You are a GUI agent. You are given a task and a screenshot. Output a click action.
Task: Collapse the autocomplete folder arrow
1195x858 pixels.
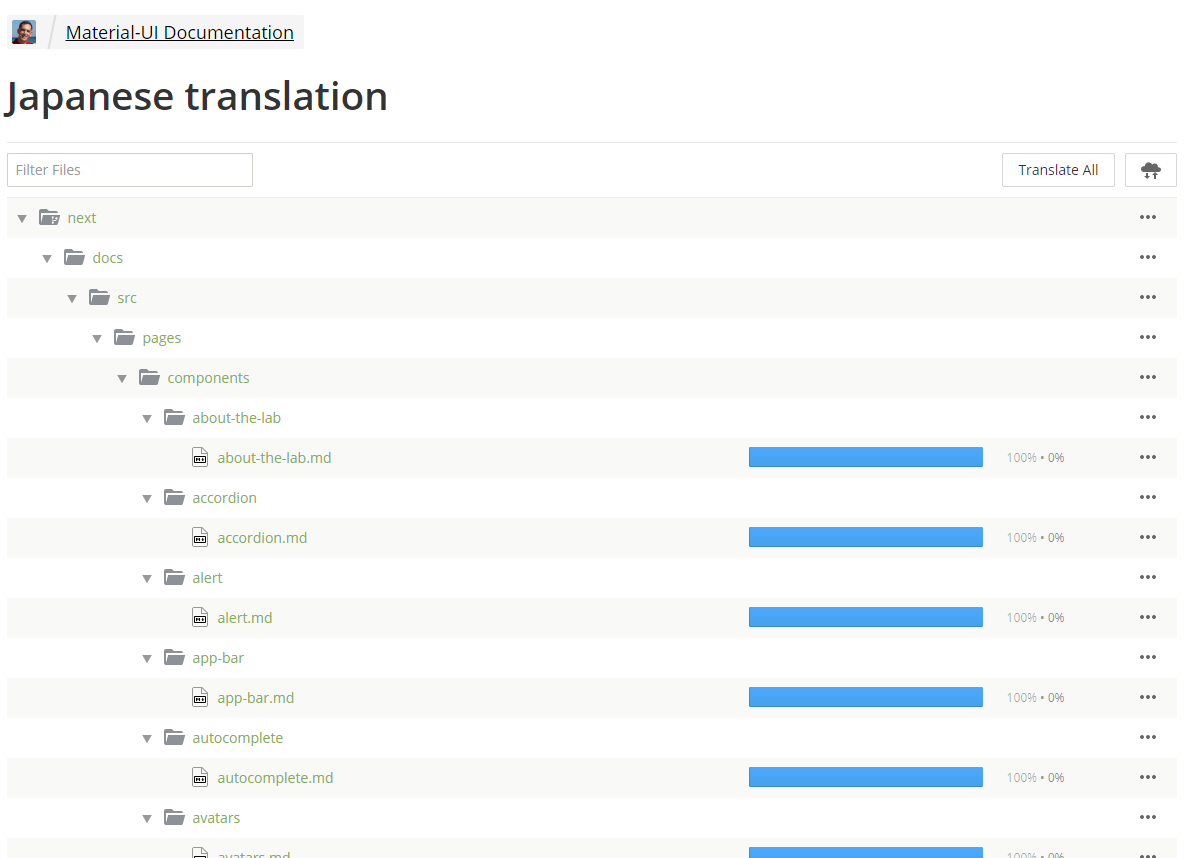tap(147, 739)
